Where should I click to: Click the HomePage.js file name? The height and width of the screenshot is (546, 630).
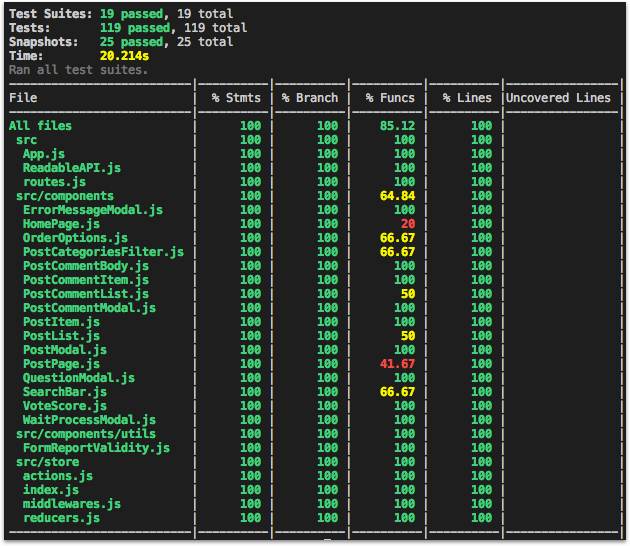61,224
